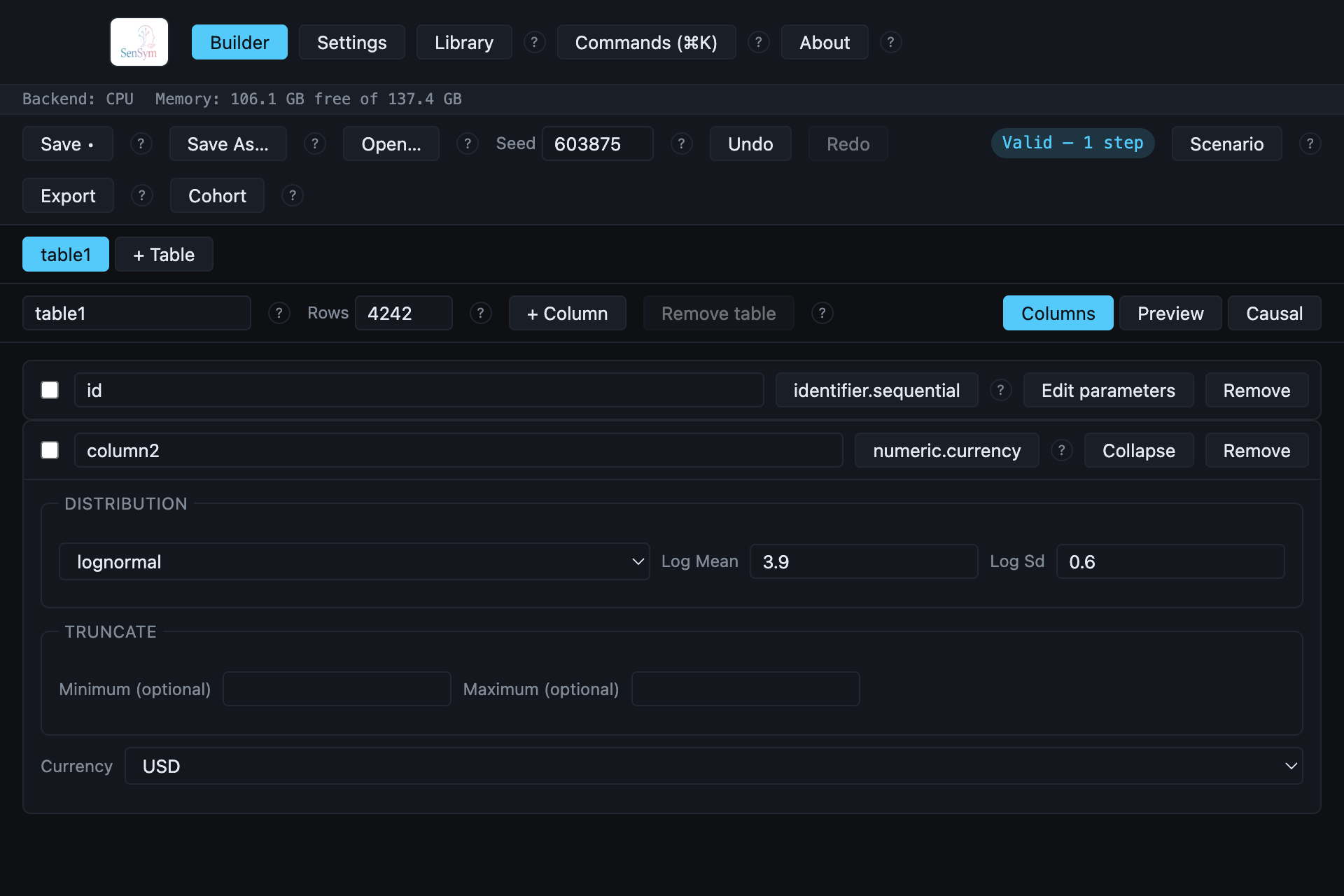Open the Scenario panel
This screenshot has width=1344, height=896.
tap(1227, 143)
